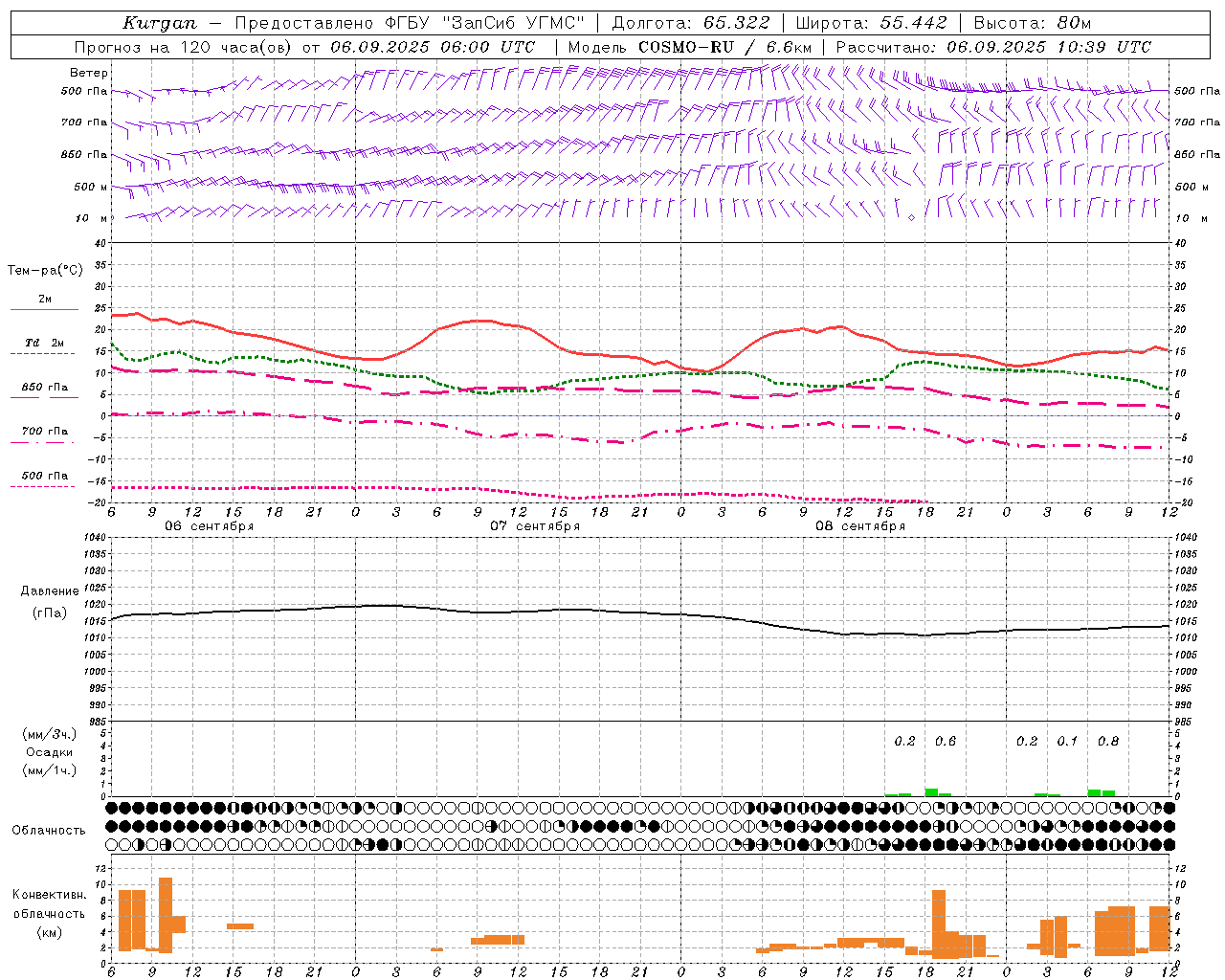The image size is (1225, 980).
Task: Click the "06 сентября" date label
Action: pos(209,525)
